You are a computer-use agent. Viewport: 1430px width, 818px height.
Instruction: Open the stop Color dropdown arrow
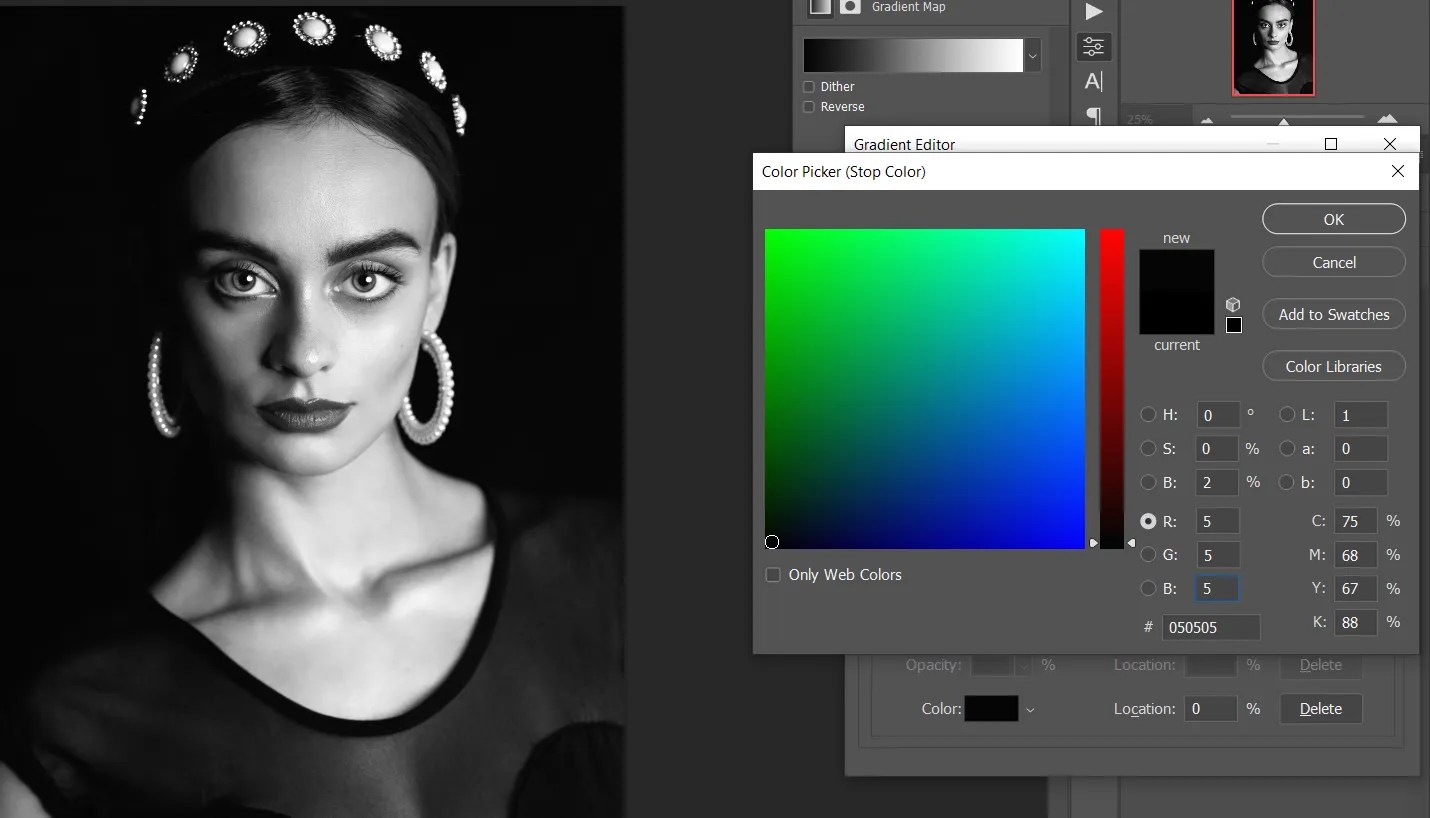point(1031,709)
